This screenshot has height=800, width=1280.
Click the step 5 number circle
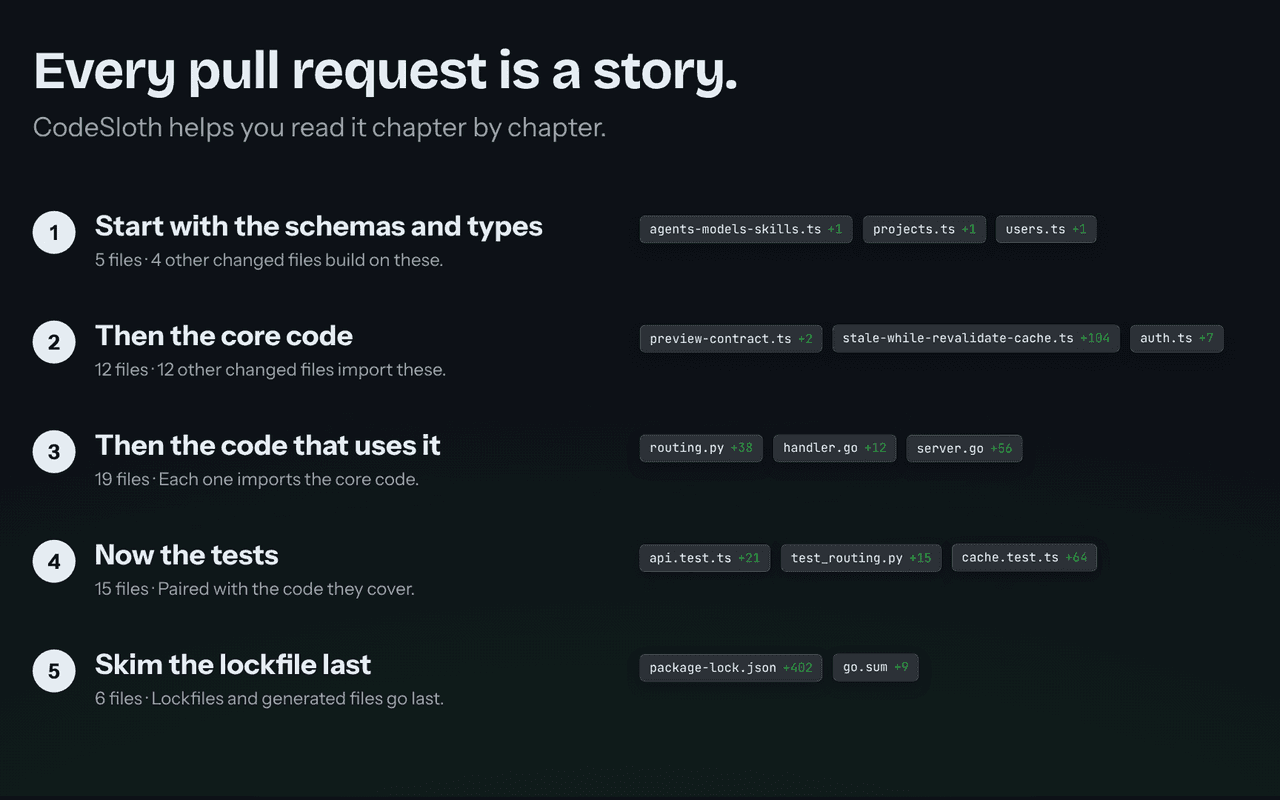[54, 671]
